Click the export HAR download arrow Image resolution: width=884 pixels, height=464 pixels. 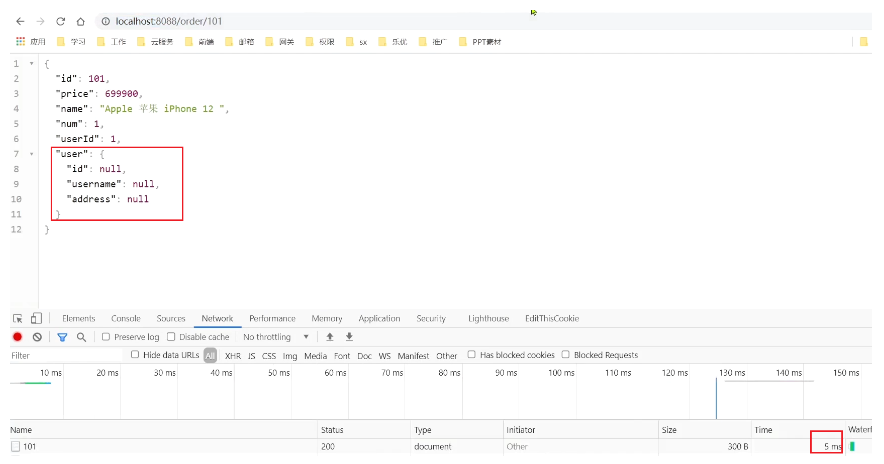pos(350,337)
